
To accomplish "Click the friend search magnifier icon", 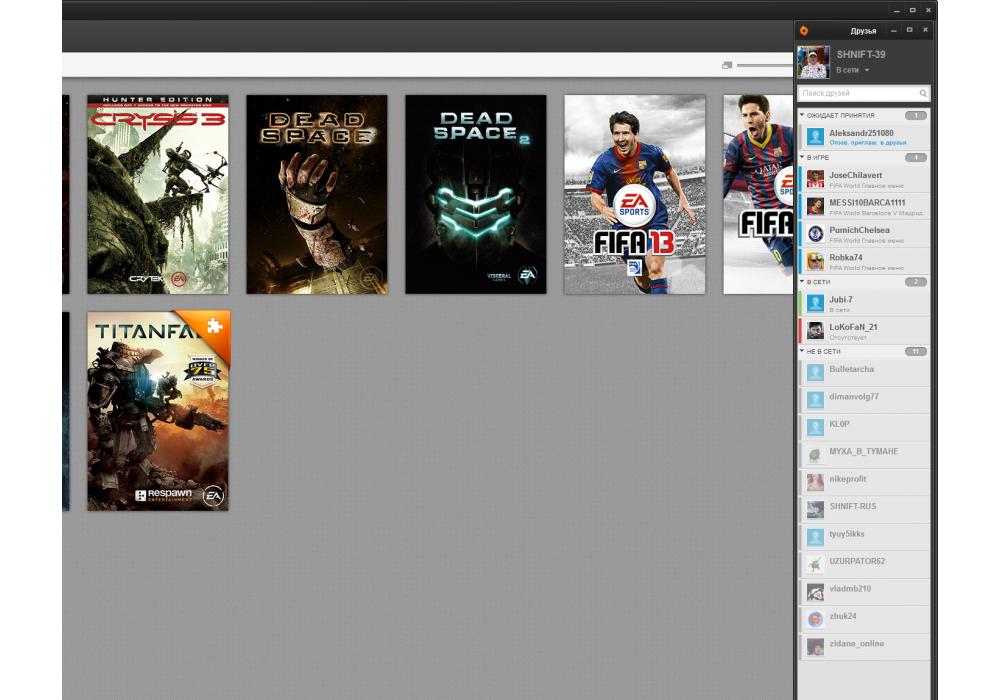I will coord(922,93).
